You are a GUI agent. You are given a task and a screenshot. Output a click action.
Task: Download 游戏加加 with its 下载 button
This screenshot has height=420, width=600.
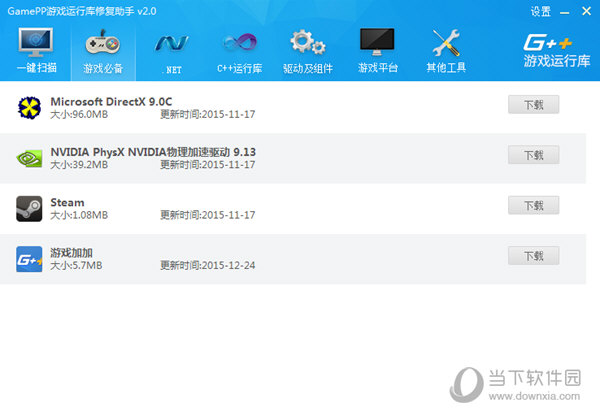[x=533, y=256]
